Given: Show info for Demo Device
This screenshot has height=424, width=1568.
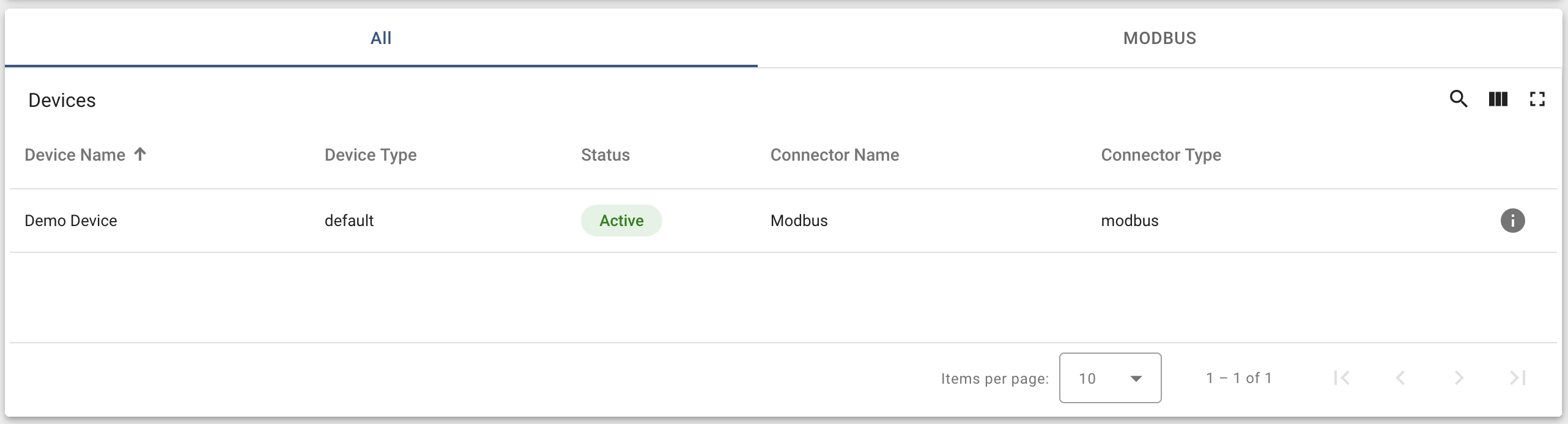Looking at the screenshot, I should (x=1512, y=221).
